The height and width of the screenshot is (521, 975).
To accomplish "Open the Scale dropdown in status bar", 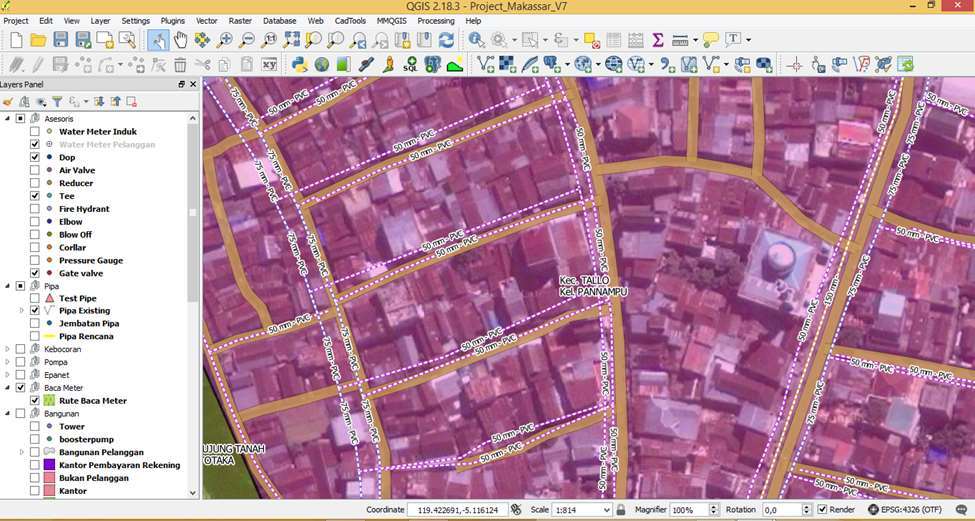I will click(x=607, y=510).
